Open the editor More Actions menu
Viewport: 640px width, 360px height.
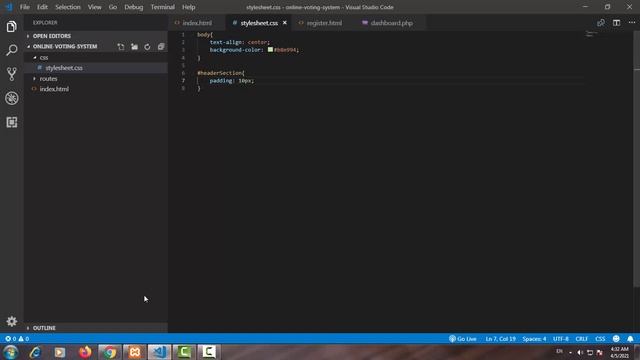tap(632, 23)
